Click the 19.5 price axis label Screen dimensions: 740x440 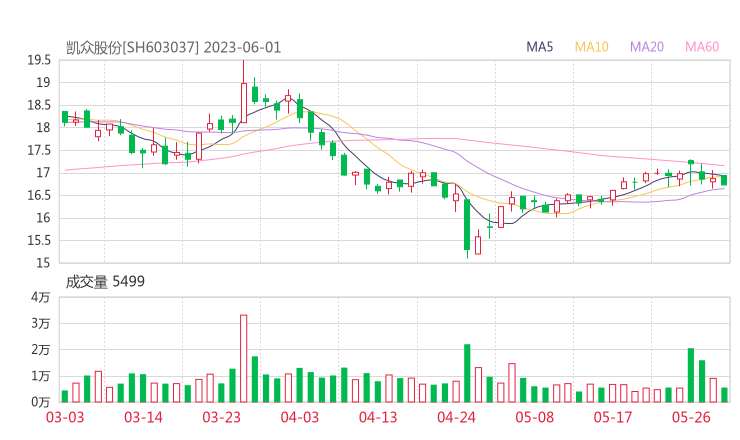[39, 60]
